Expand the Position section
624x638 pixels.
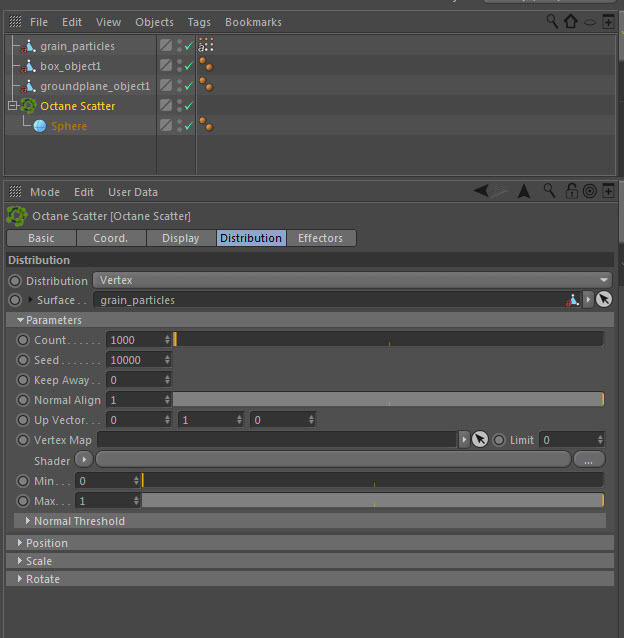pyautogui.click(x=20, y=543)
